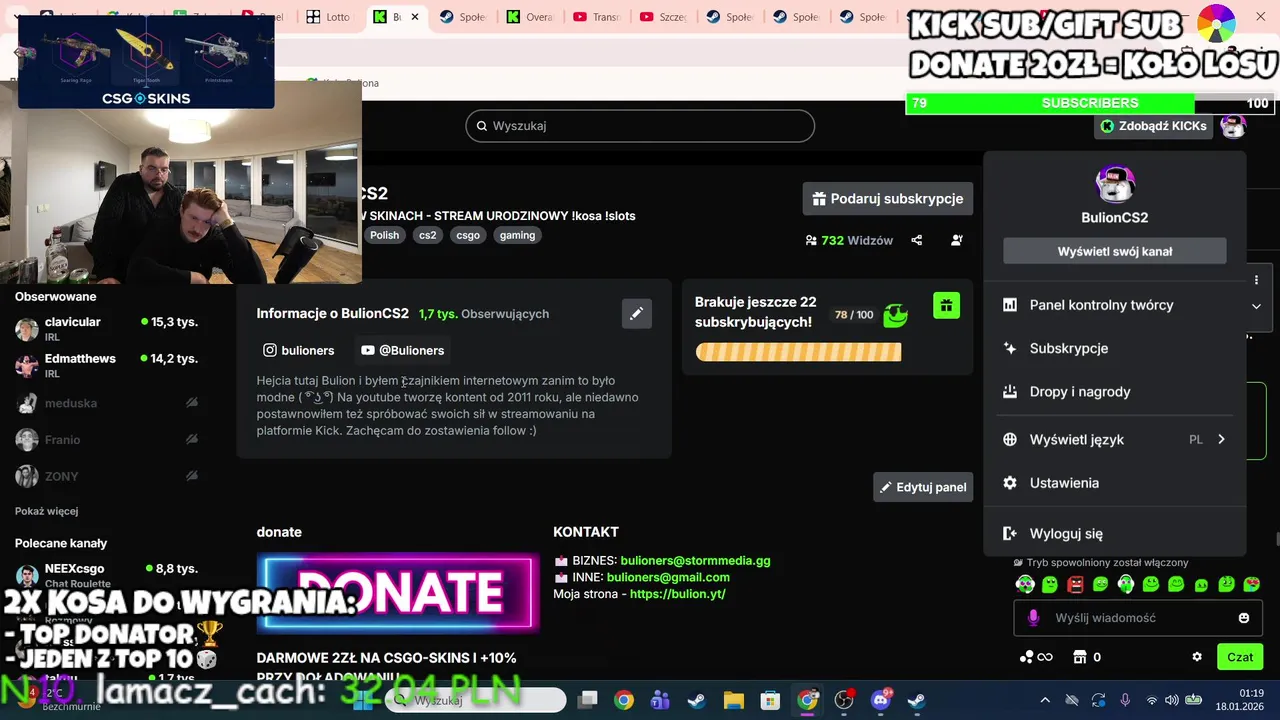Open recommended NEEXcsgo channel
This screenshot has height=720, width=1280.
107,575
